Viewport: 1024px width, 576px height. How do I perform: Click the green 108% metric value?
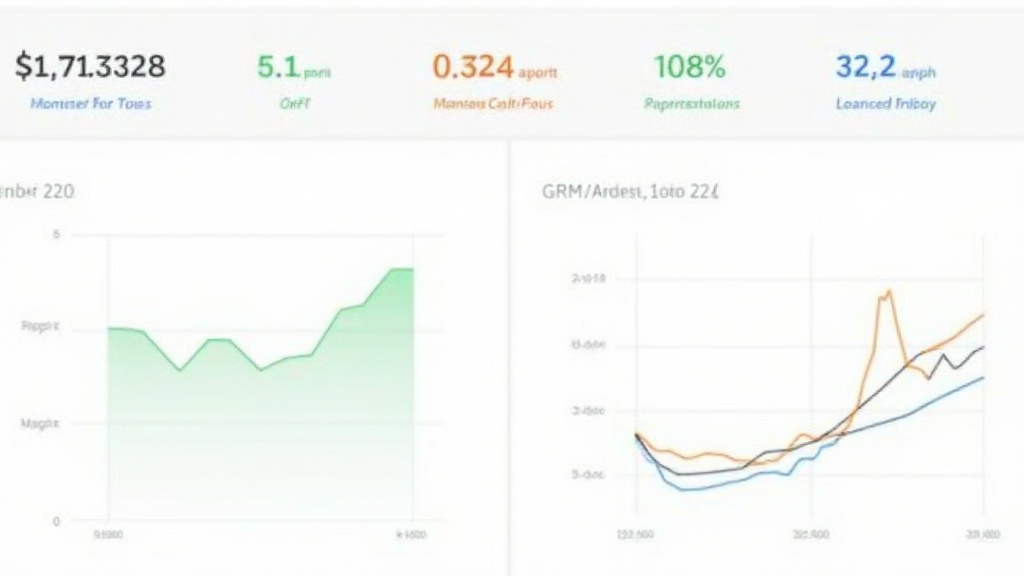tap(689, 67)
